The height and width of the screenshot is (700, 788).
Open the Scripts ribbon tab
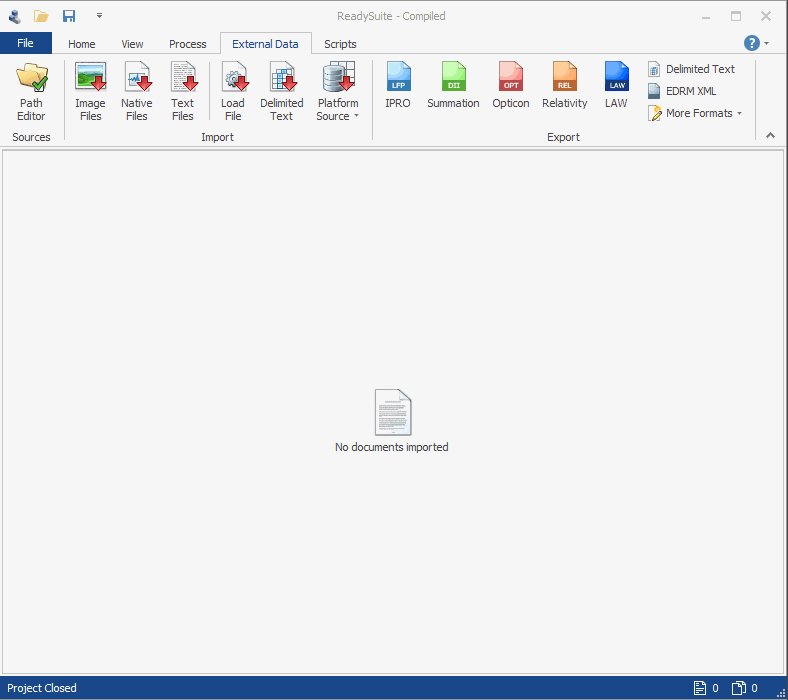pyautogui.click(x=340, y=44)
